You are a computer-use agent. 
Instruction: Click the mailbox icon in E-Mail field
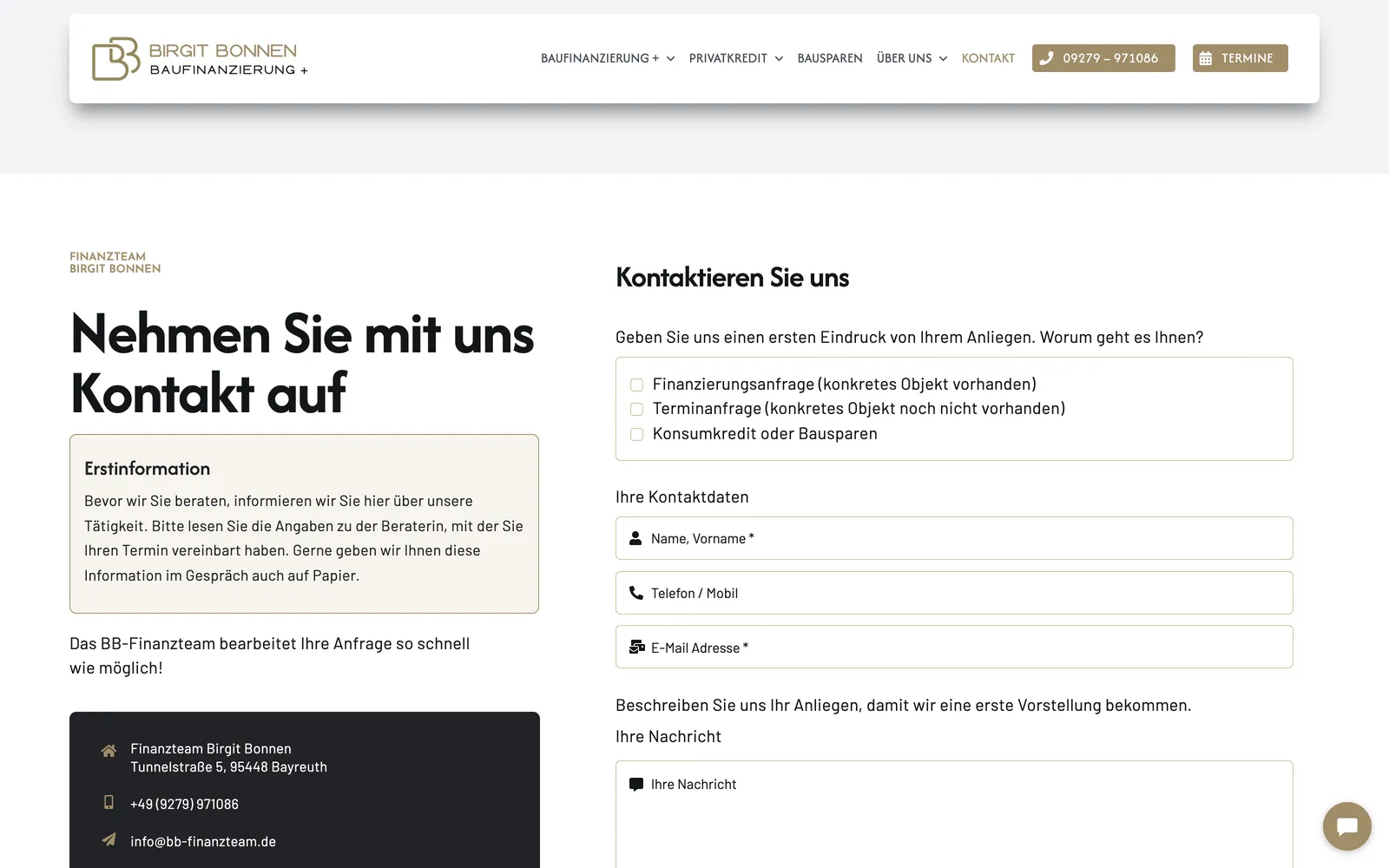pyautogui.click(x=636, y=648)
